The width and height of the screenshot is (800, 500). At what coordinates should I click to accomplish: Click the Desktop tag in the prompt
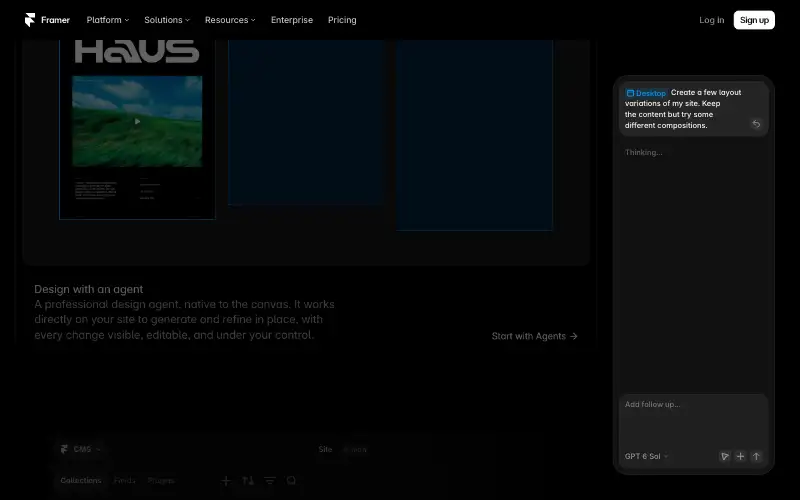point(645,93)
